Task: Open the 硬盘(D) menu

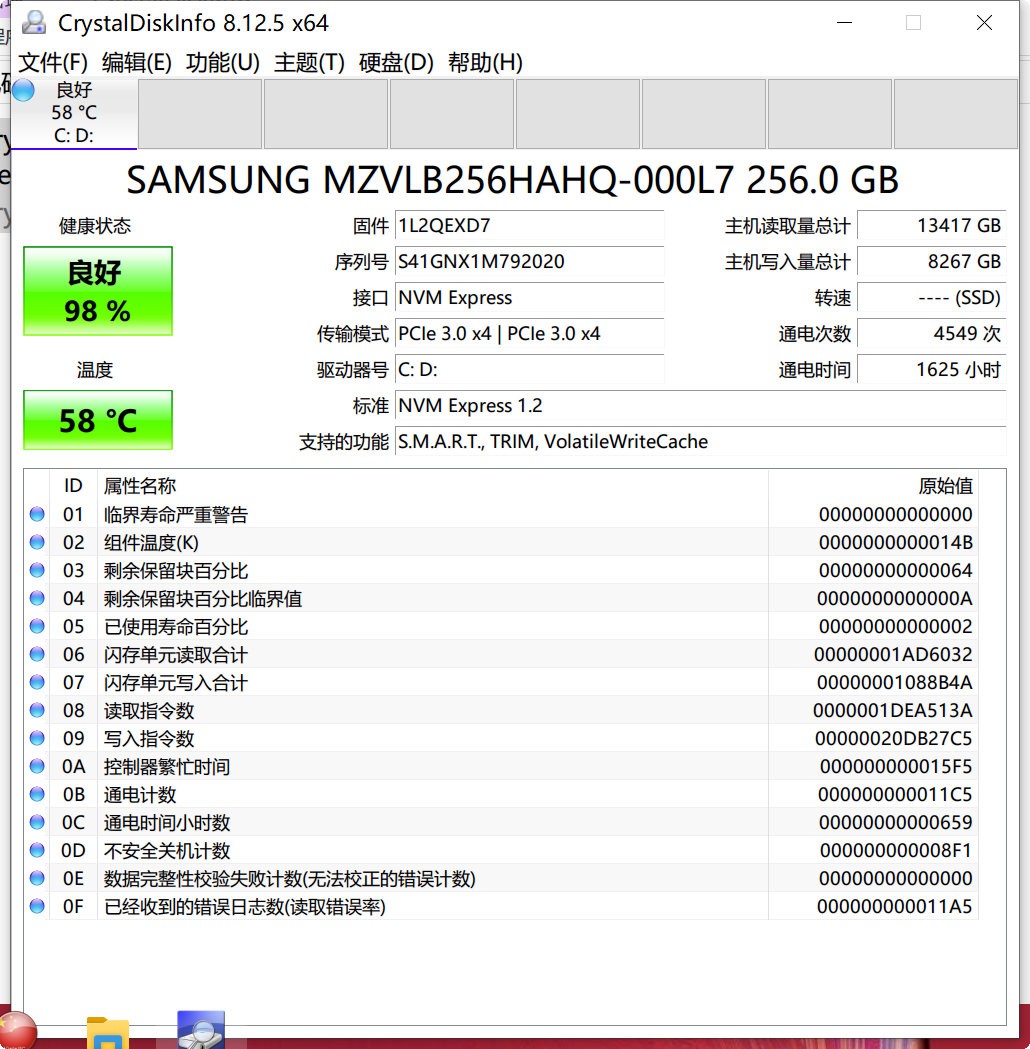Action: click(x=396, y=62)
